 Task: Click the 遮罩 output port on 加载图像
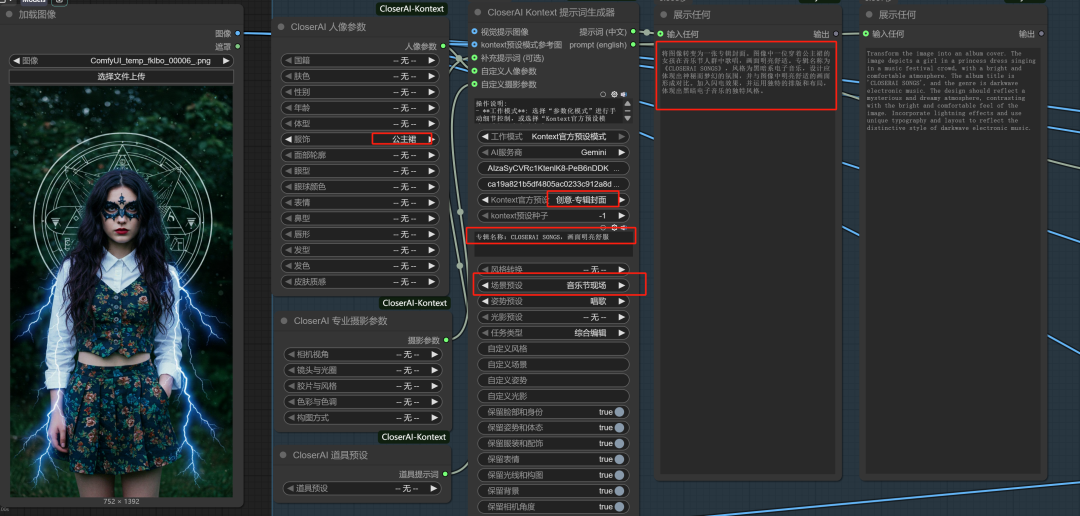[238, 46]
